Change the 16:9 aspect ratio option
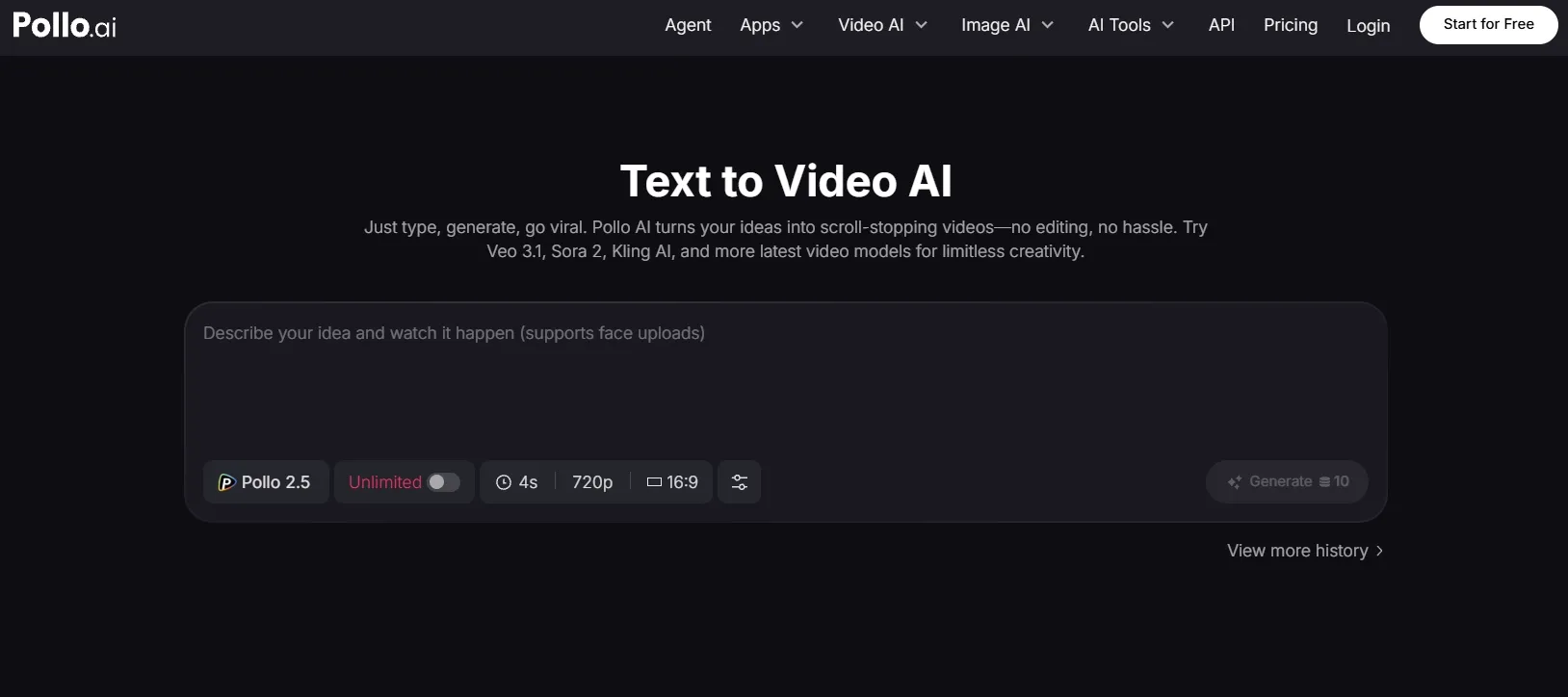The height and width of the screenshot is (697, 1568). tap(672, 482)
